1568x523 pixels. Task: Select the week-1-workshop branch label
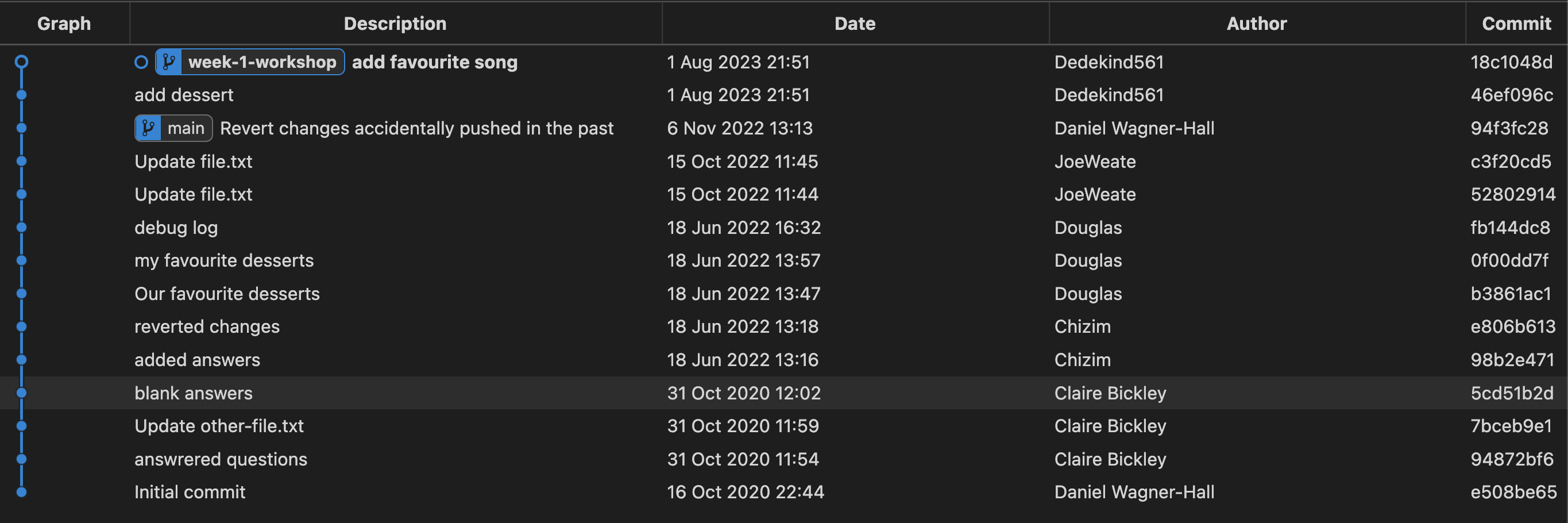coord(262,62)
